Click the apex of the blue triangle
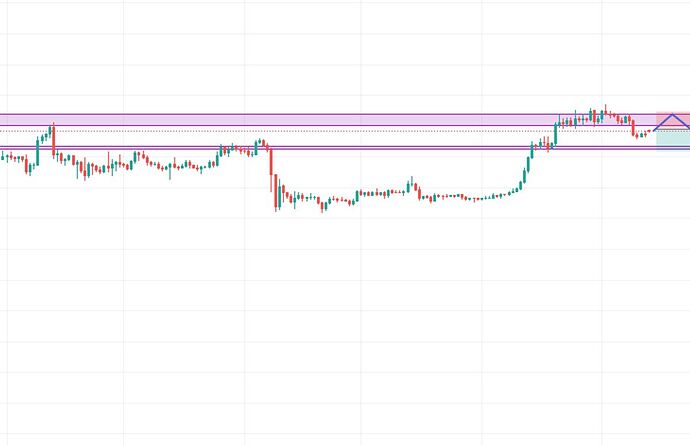This screenshot has width=690, height=445. point(672,115)
